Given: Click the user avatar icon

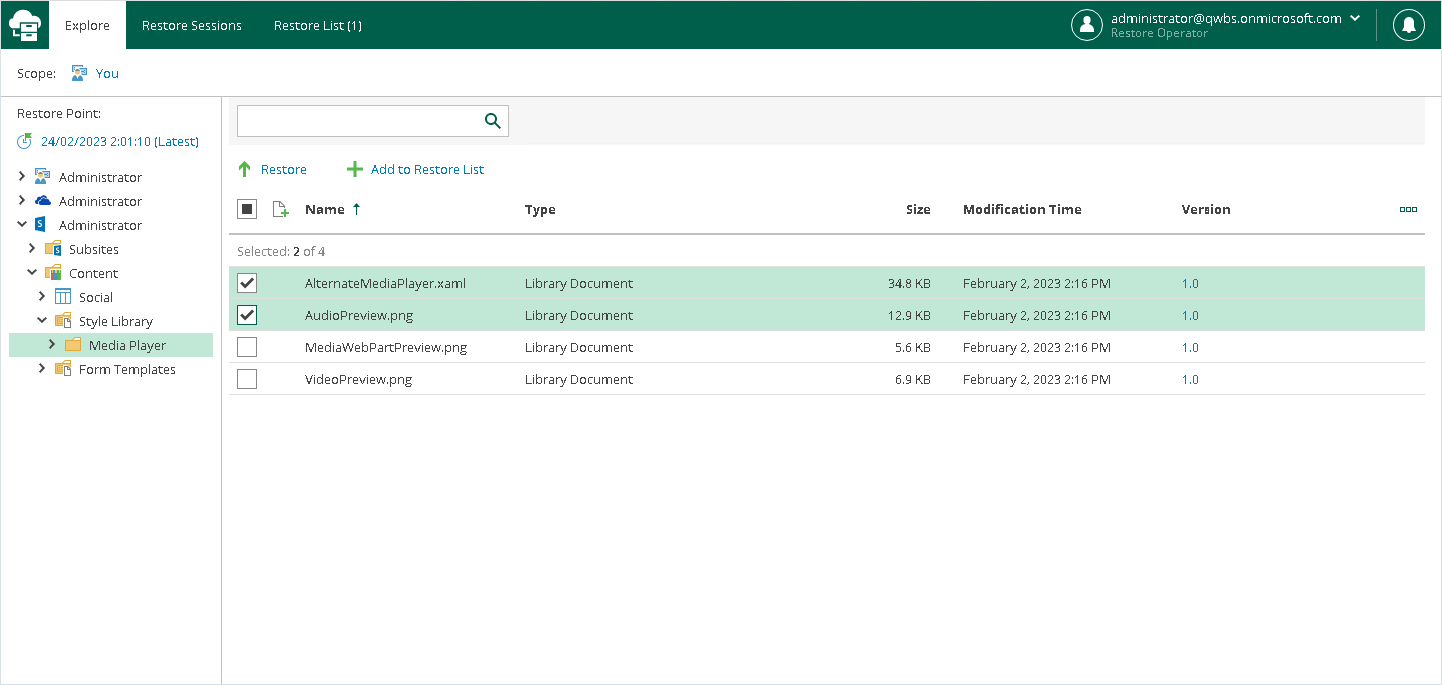Looking at the screenshot, I should coord(1086,25).
